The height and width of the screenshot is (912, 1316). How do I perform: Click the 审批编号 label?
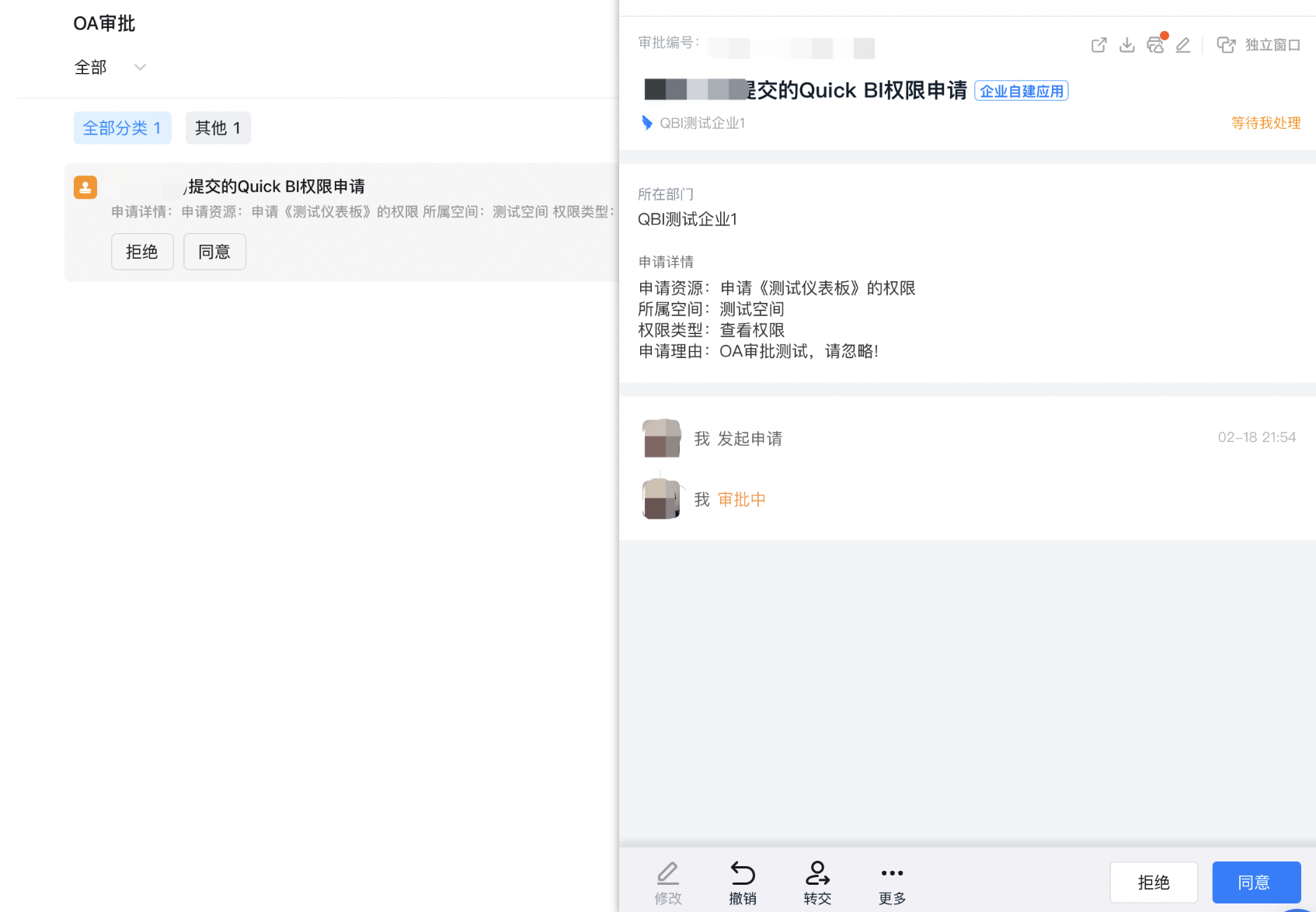click(669, 43)
